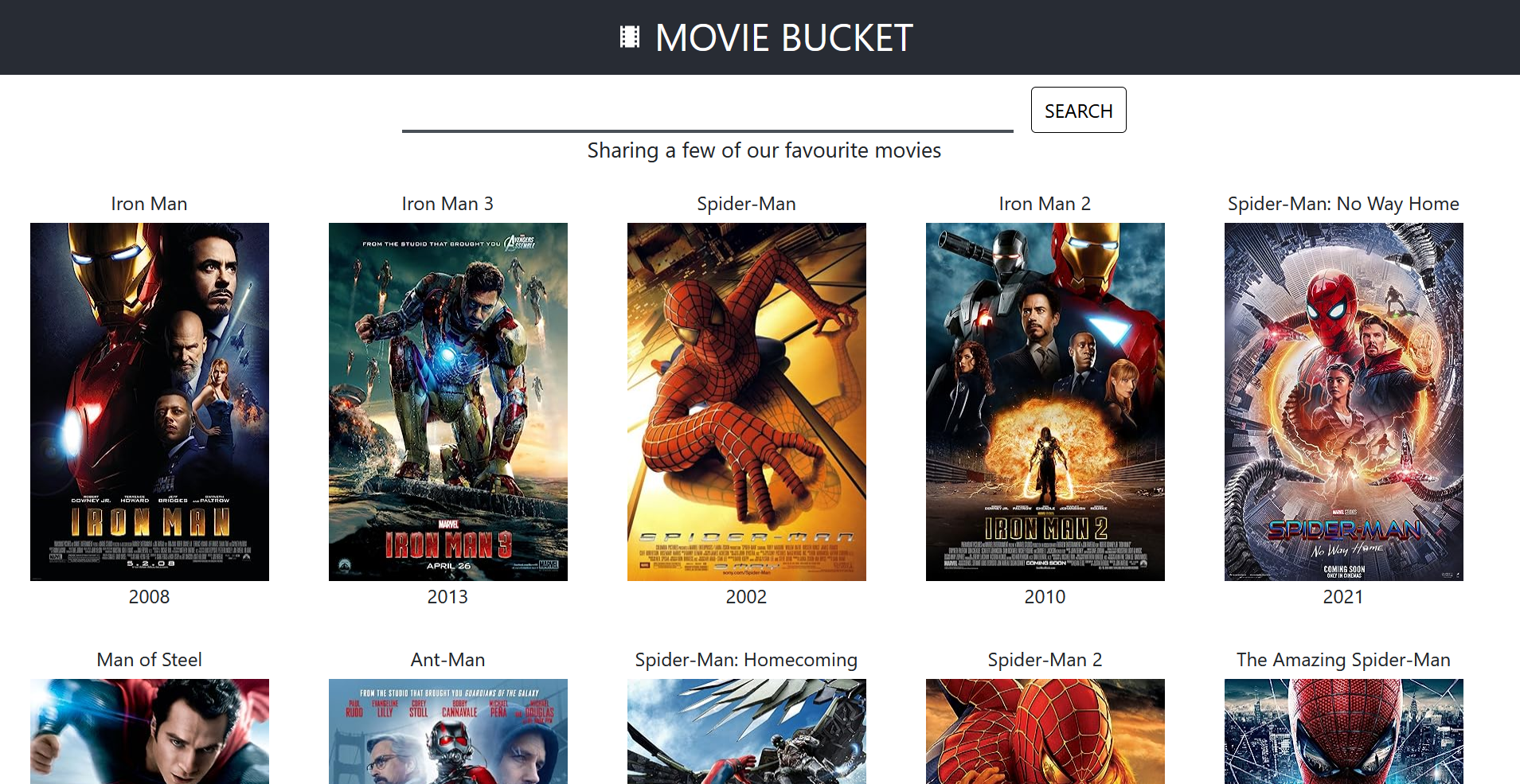Click the "Spider-Man: No Way Home" title
This screenshot has width=1520, height=784.
pyautogui.click(x=1343, y=204)
